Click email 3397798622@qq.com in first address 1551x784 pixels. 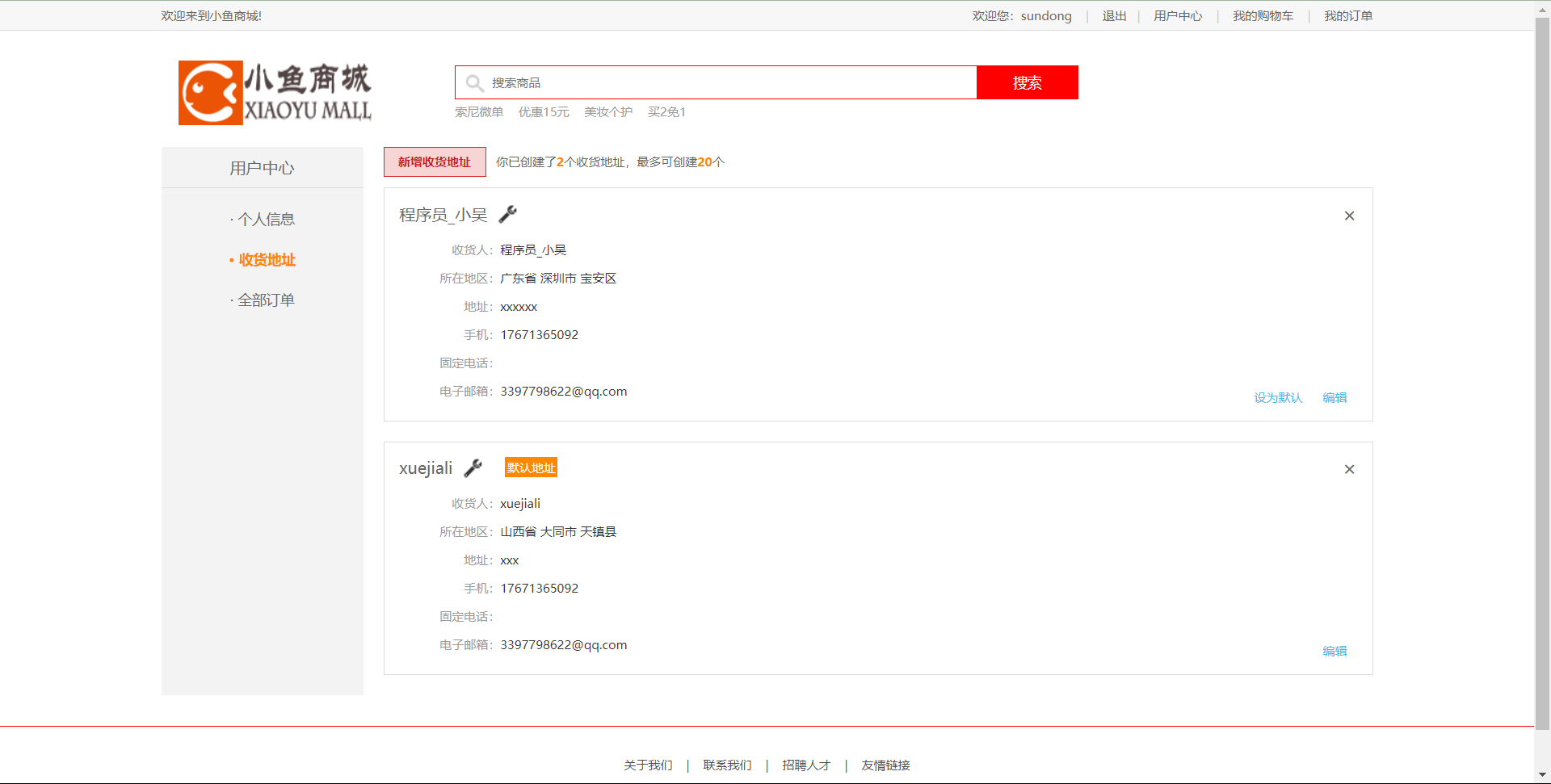[564, 391]
